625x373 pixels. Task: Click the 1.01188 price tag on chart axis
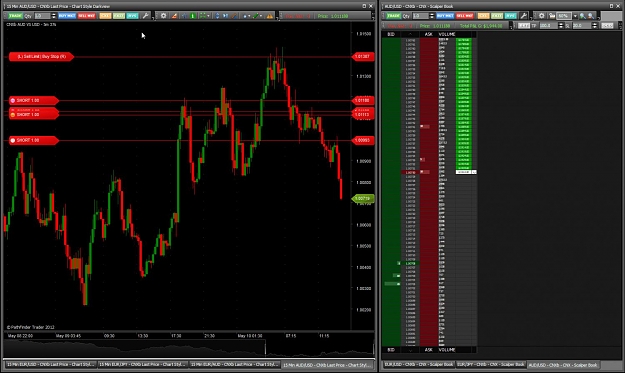pyautogui.click(x=363, y=100)
